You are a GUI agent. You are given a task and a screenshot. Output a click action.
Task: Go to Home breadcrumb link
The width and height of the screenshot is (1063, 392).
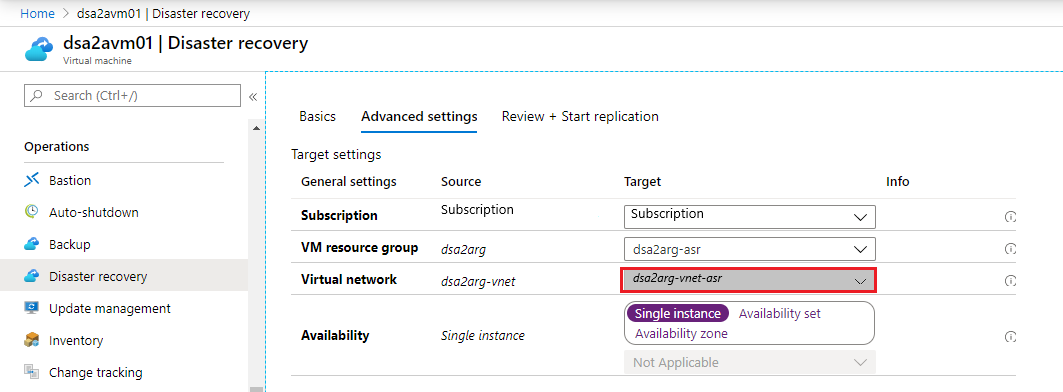click(x=37, y=13)
